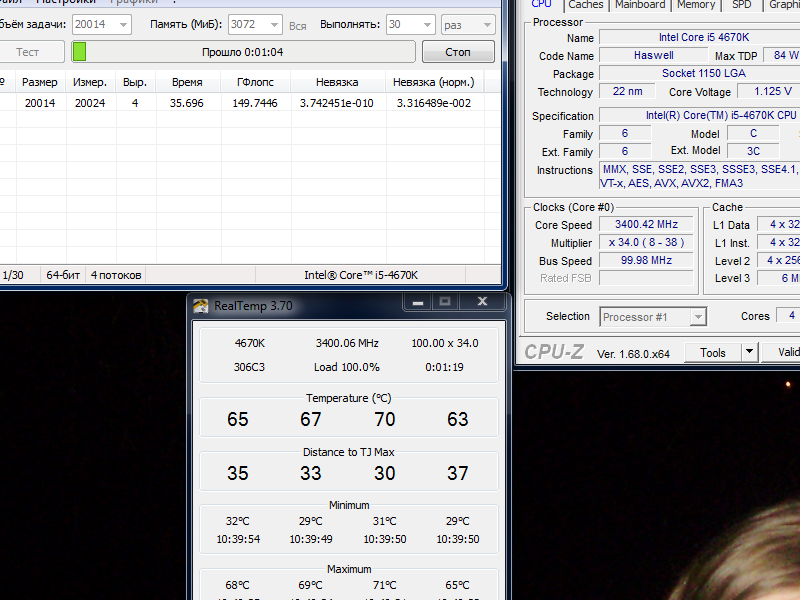Image resolution: width=800 pixels, height=600 pixels.
Task: Click the maximum 71°C reading
Action: (x=385, y=585)
